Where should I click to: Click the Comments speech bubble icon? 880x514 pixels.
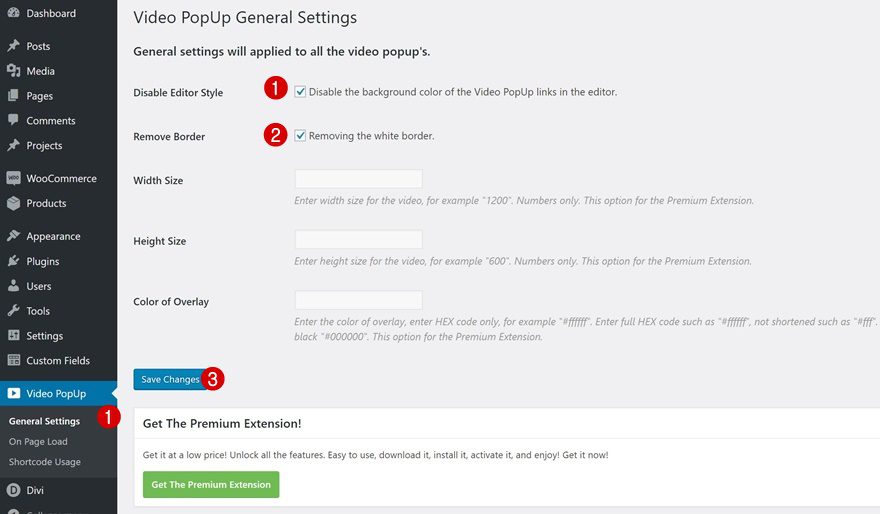point(13,120)
